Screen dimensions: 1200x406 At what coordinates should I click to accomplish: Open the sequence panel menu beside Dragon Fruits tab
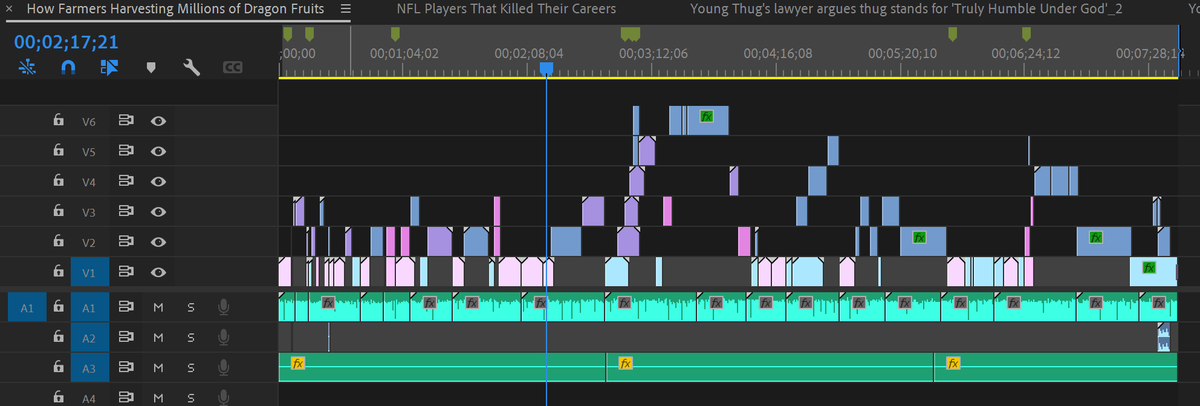point(346,9)
